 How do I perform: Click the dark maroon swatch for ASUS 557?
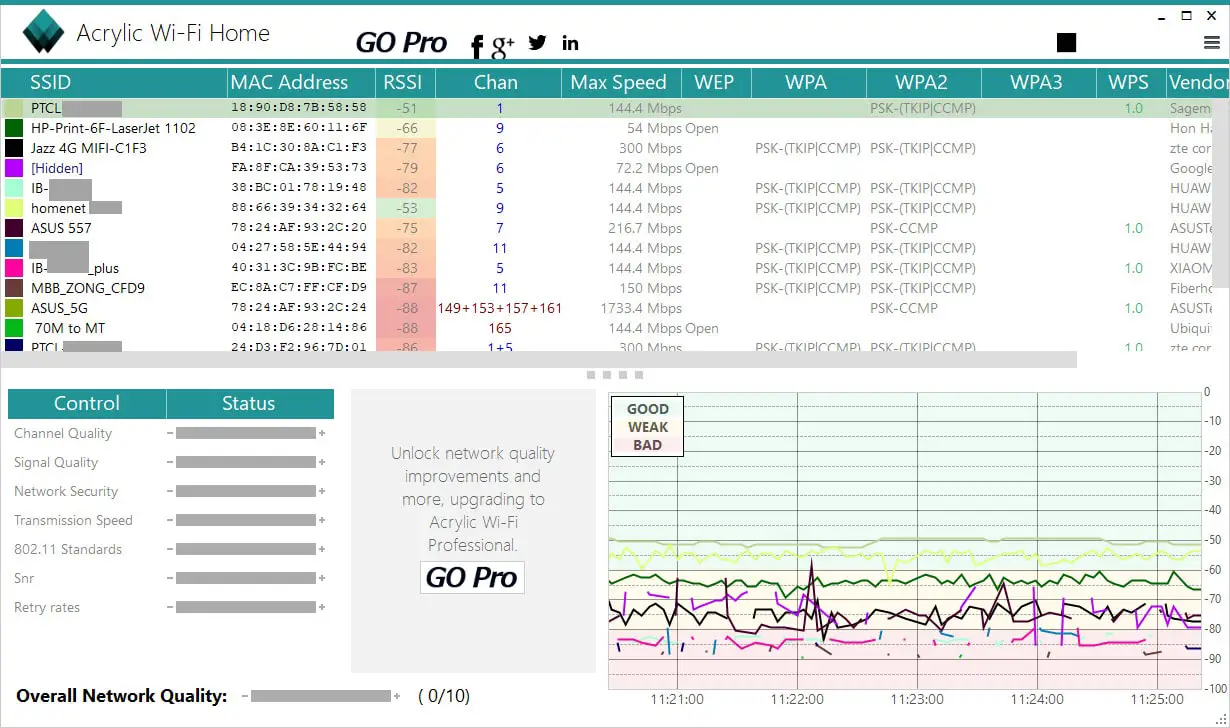pyautogui.click(x=14, y=228)
